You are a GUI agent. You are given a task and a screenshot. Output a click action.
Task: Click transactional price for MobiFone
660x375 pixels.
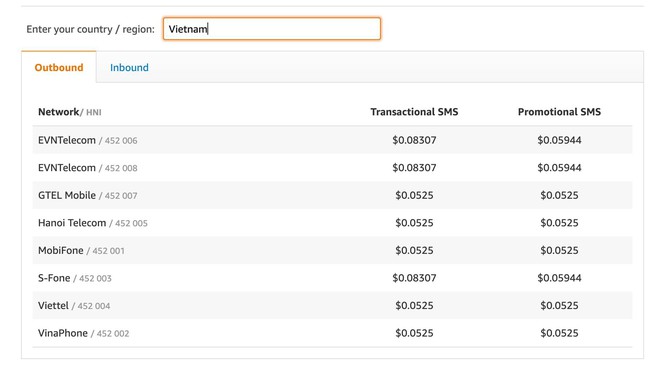414,250
